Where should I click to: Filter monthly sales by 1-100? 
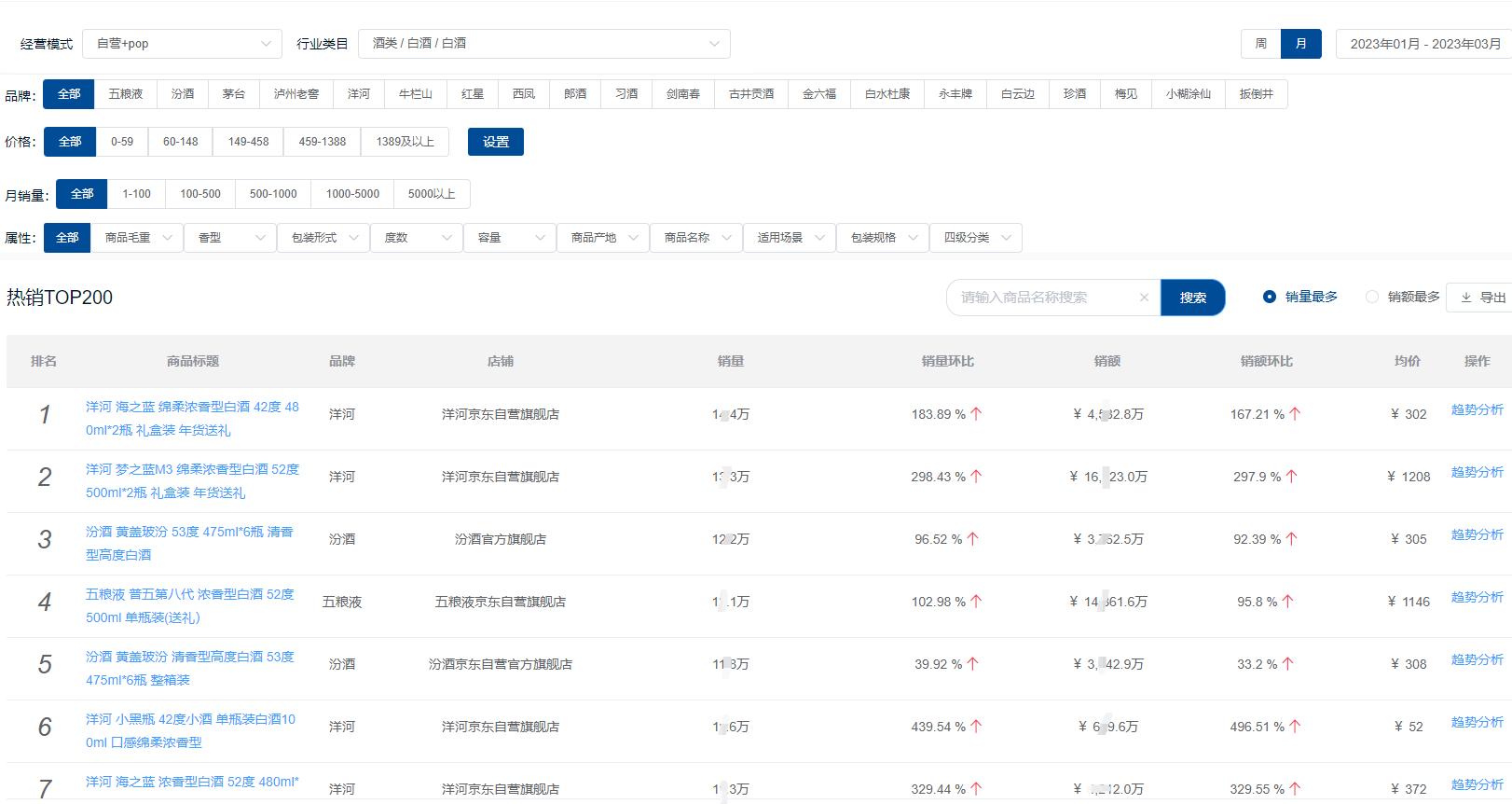point(136,194)
